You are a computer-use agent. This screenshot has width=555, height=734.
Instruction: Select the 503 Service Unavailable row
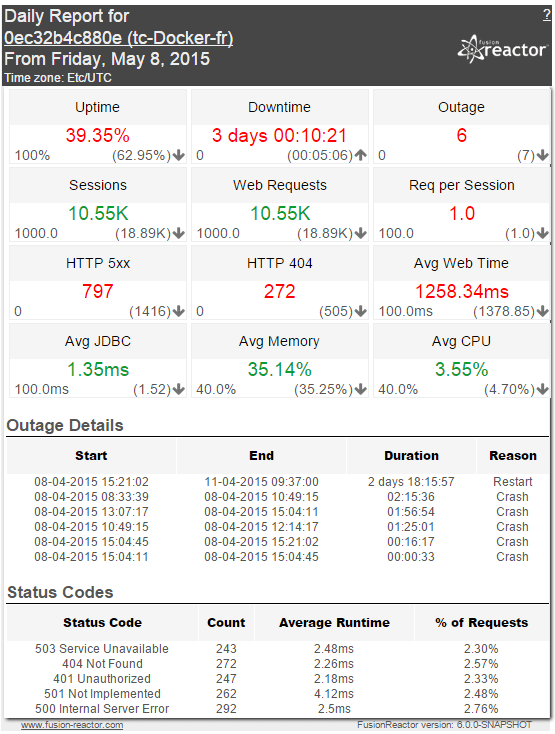tap(278, 649)
